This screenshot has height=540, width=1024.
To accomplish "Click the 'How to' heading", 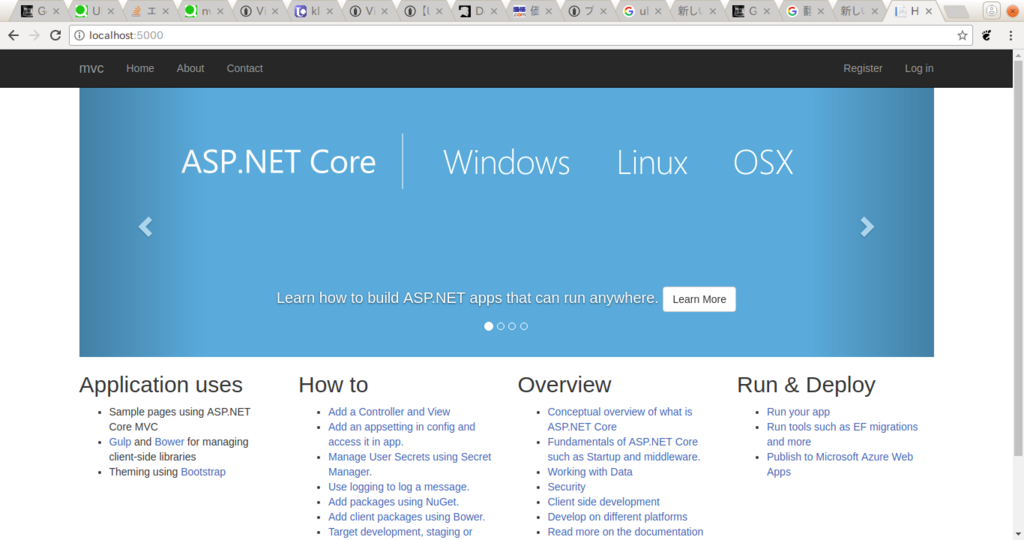I will point(333,385).
